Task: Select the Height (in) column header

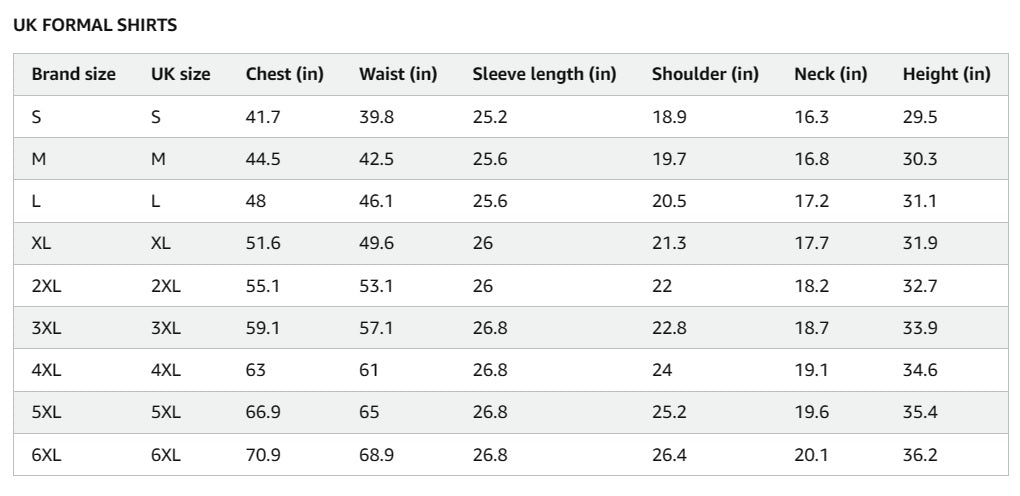Action: tap(946, 74)
